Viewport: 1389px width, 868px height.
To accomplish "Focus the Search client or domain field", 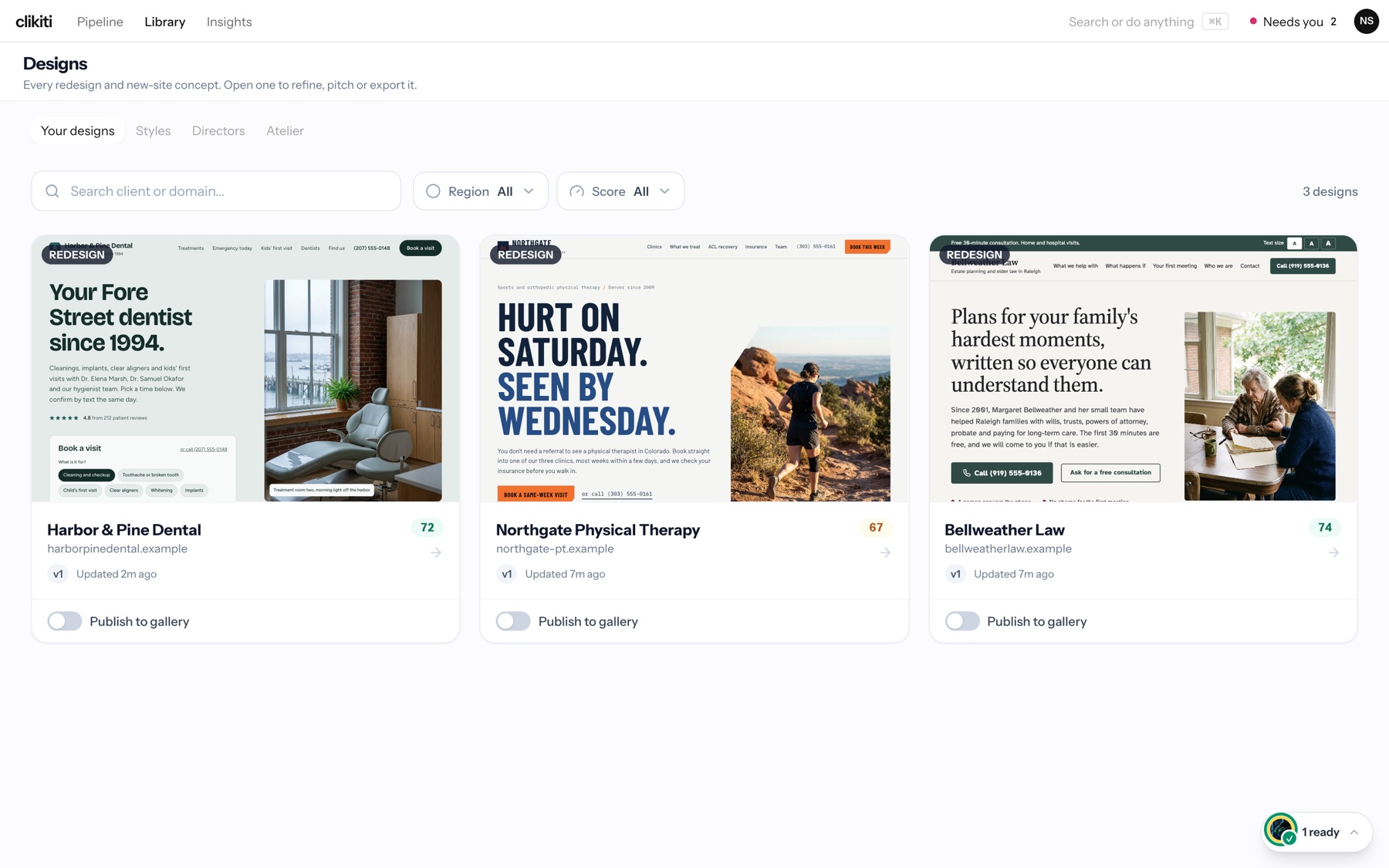I will click(216, 191).
